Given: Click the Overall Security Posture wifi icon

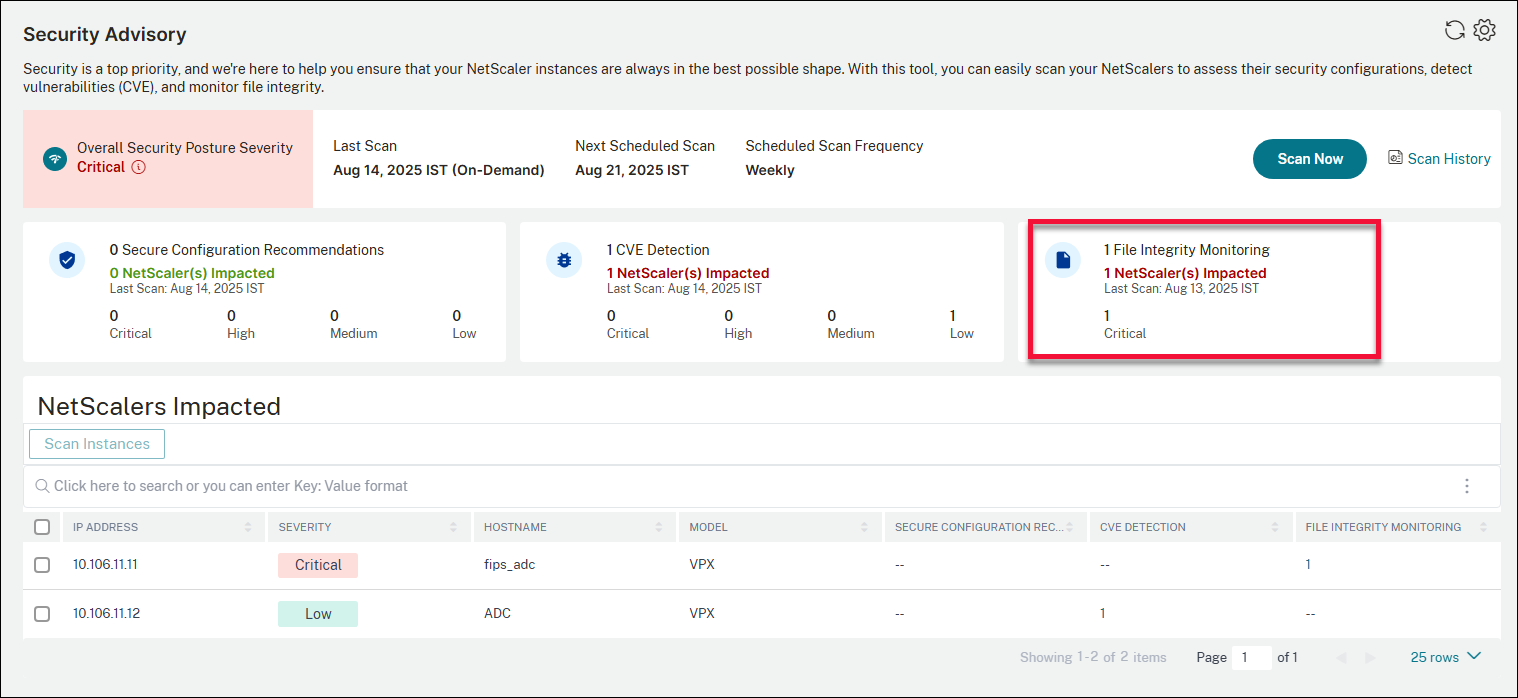Looking at the screenshot, I should pos(55,158).
